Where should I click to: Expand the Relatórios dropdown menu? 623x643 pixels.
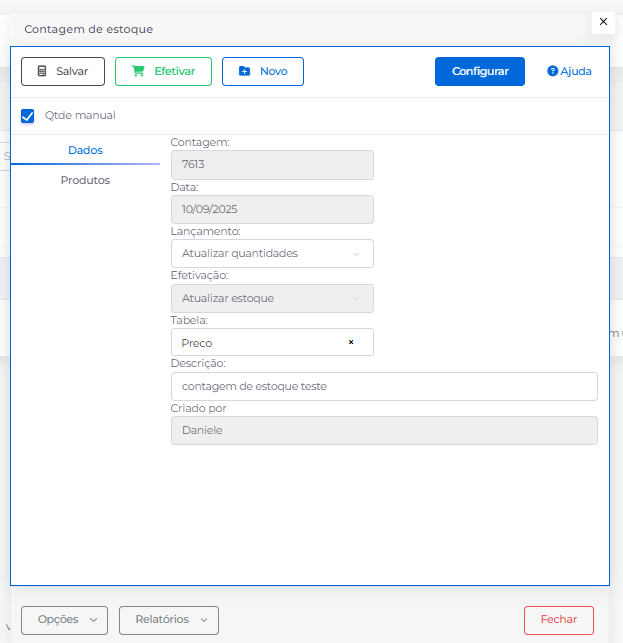point(168,620)
